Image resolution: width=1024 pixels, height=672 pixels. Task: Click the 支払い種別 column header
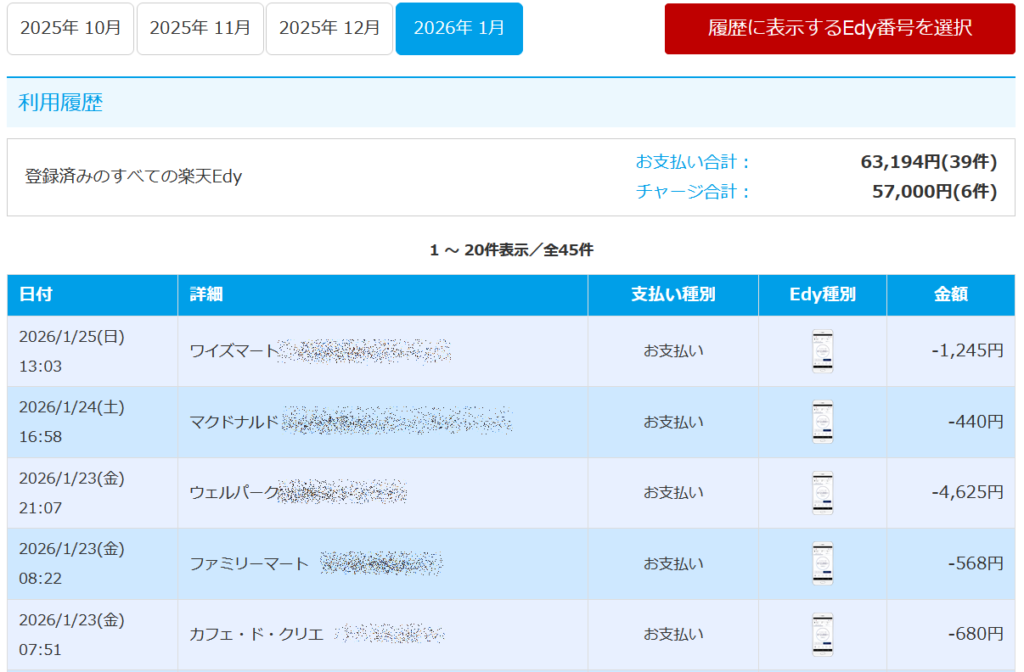click(x=673, y=295)
